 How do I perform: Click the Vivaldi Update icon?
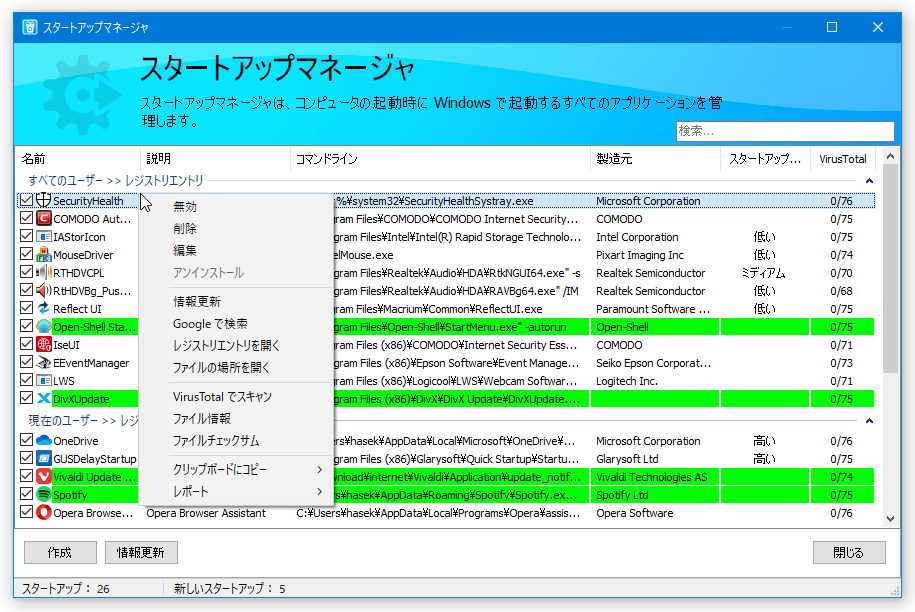pyautogui.click(x=44, y=476)
